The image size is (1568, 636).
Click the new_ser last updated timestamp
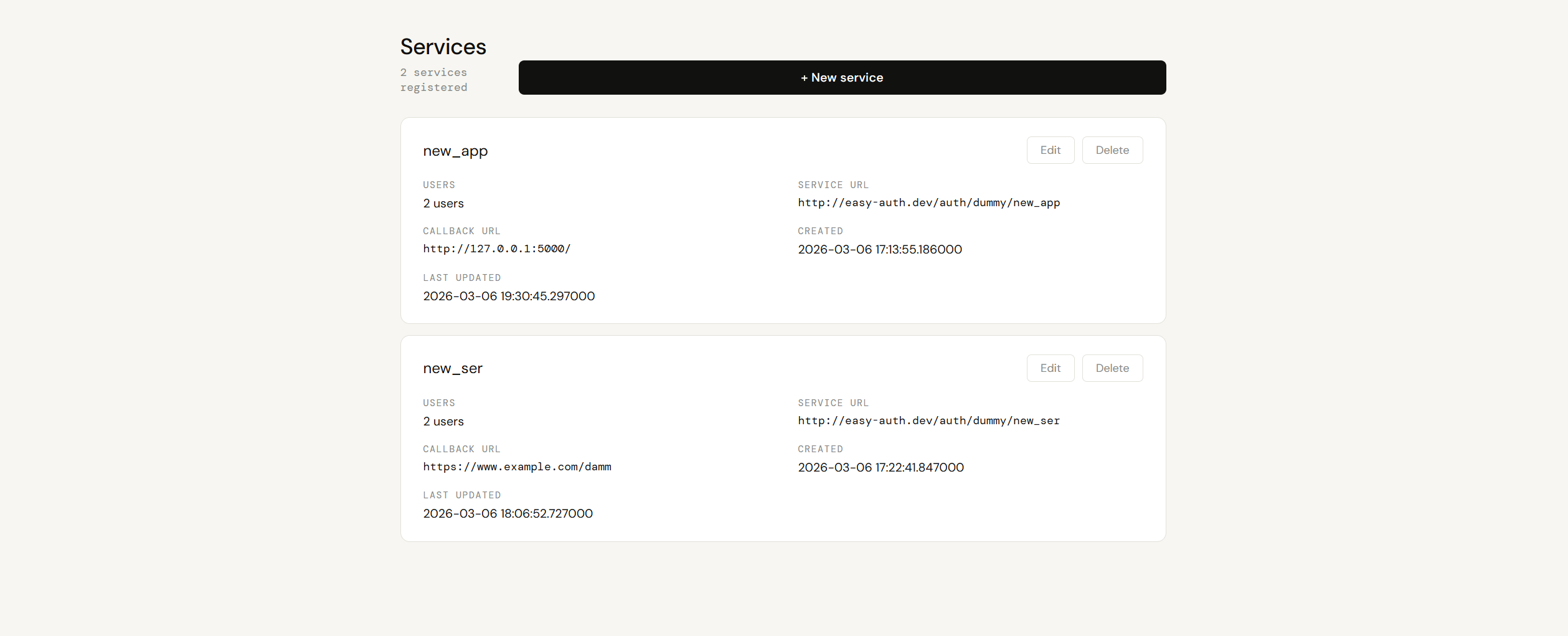click(508, 513)
